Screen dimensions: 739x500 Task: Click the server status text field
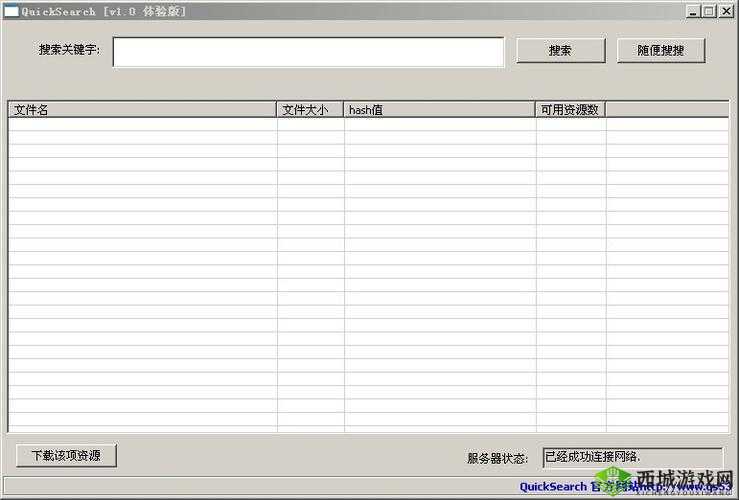click(632, 457)
